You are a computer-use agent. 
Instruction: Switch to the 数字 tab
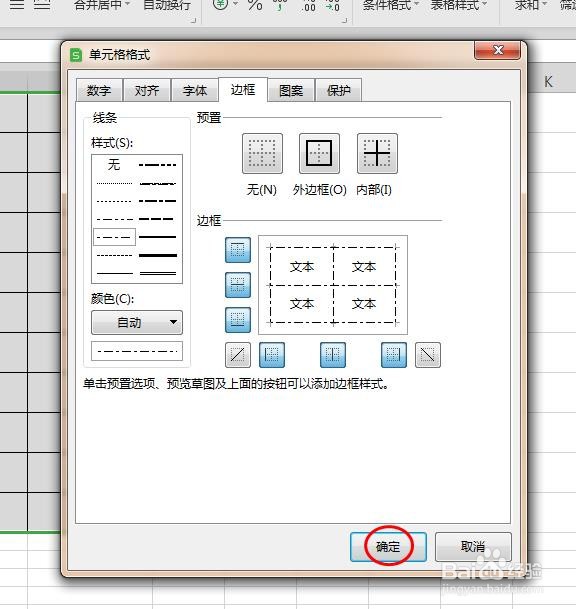coord(99,90)
